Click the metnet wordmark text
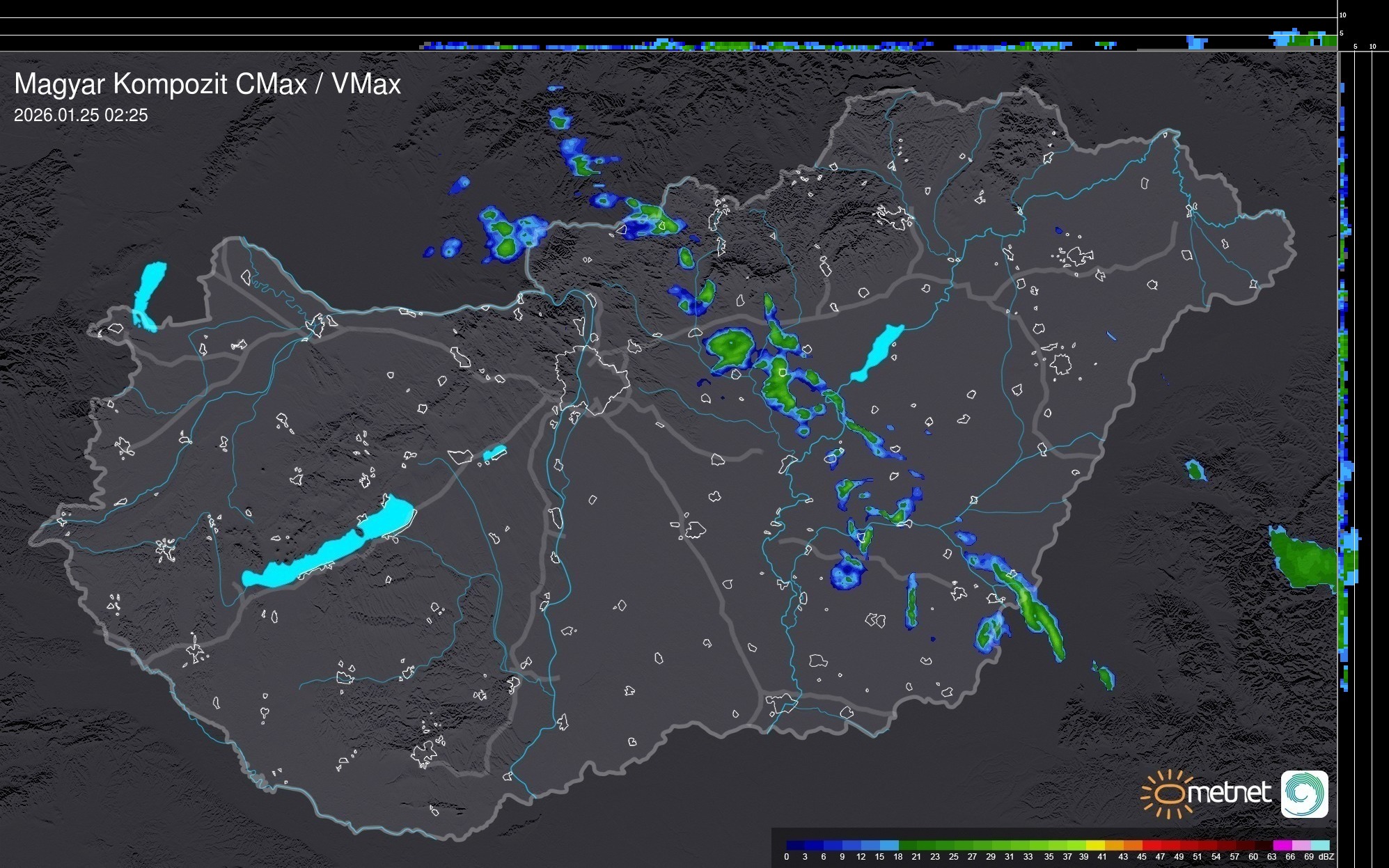This screenshot has height=868, width=1389. (x=1230, y=793)
